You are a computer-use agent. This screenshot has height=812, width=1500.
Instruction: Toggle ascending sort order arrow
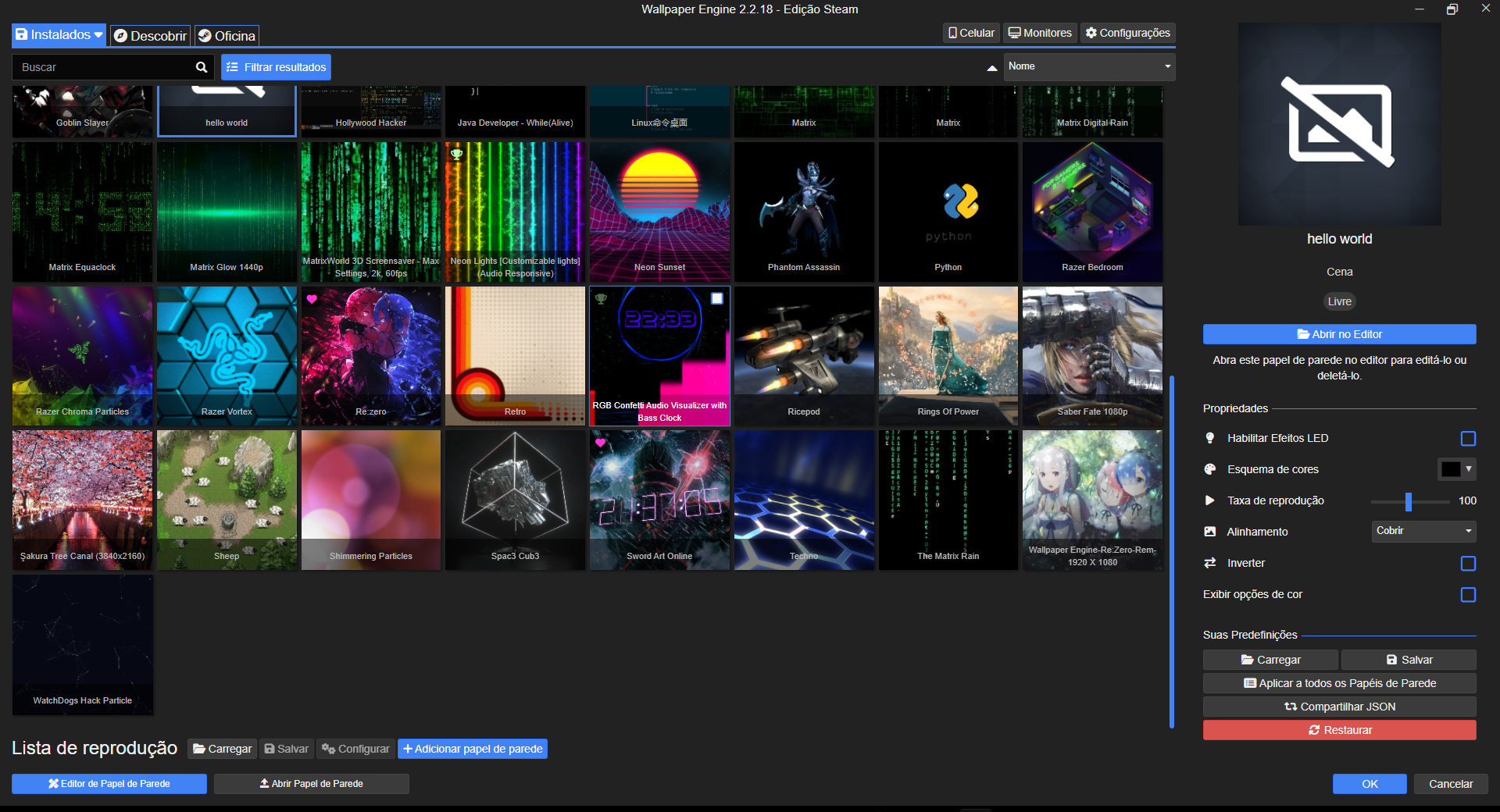point(991,68)
